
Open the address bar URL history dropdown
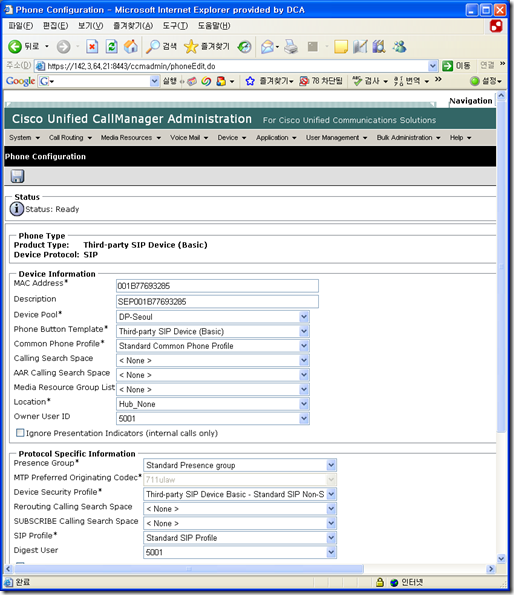(x=433, y=66)
